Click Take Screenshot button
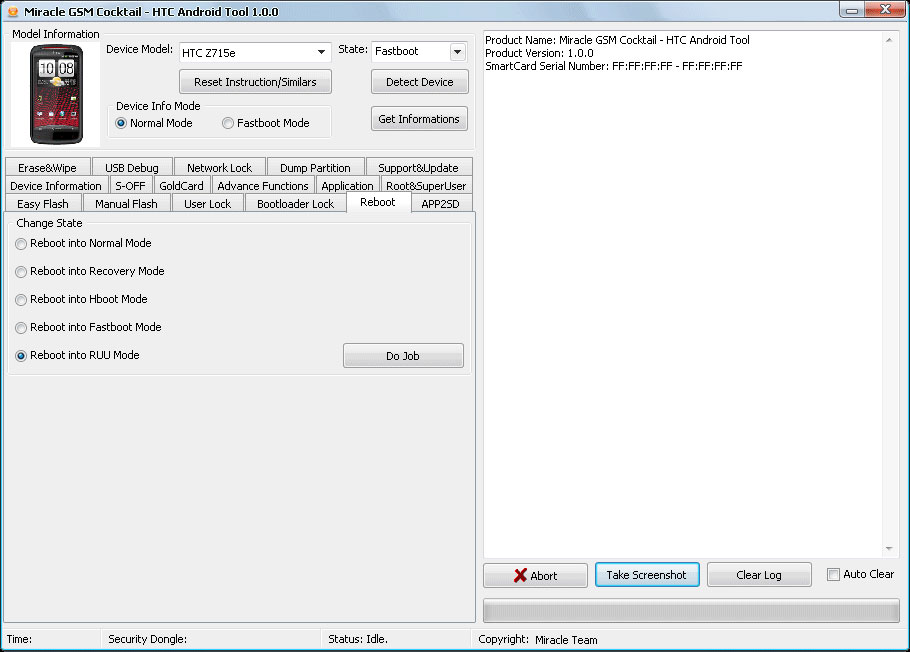This screenshot has height=652, width=910. [x=646, y=575]
